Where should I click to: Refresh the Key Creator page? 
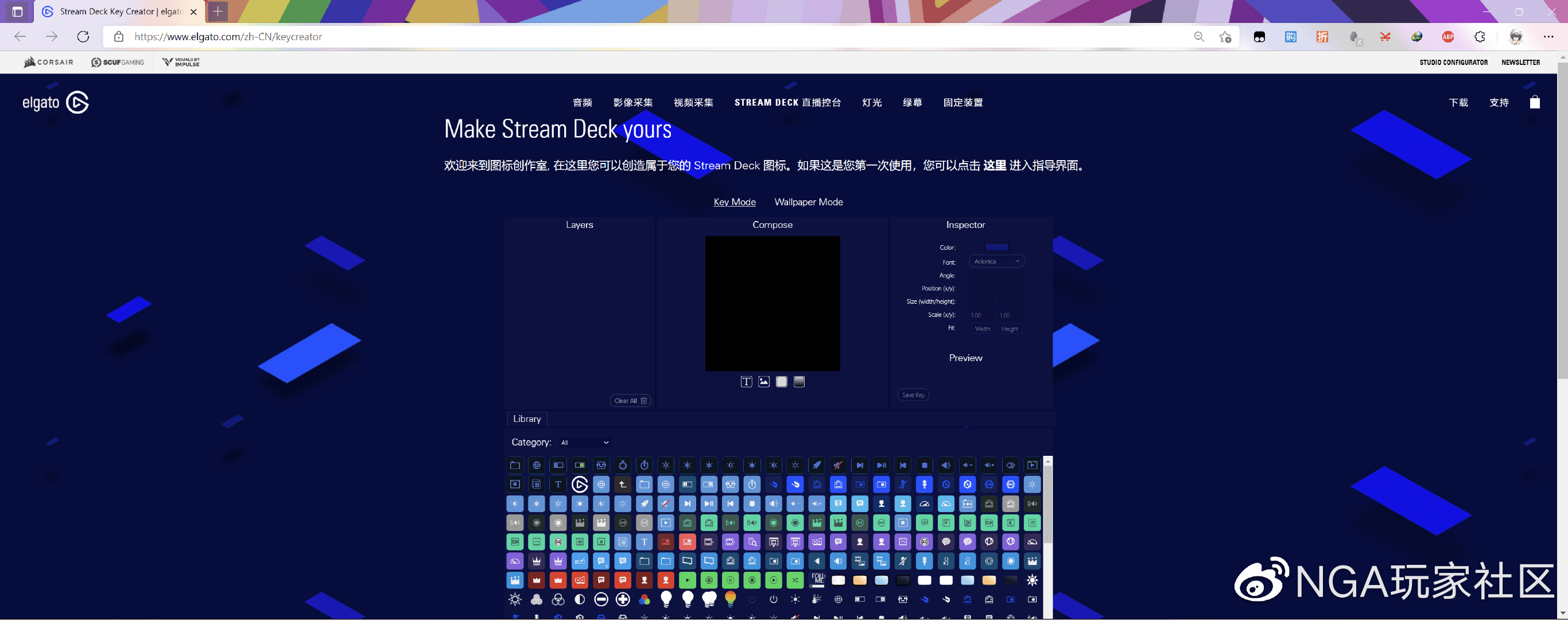click(83, 37)
